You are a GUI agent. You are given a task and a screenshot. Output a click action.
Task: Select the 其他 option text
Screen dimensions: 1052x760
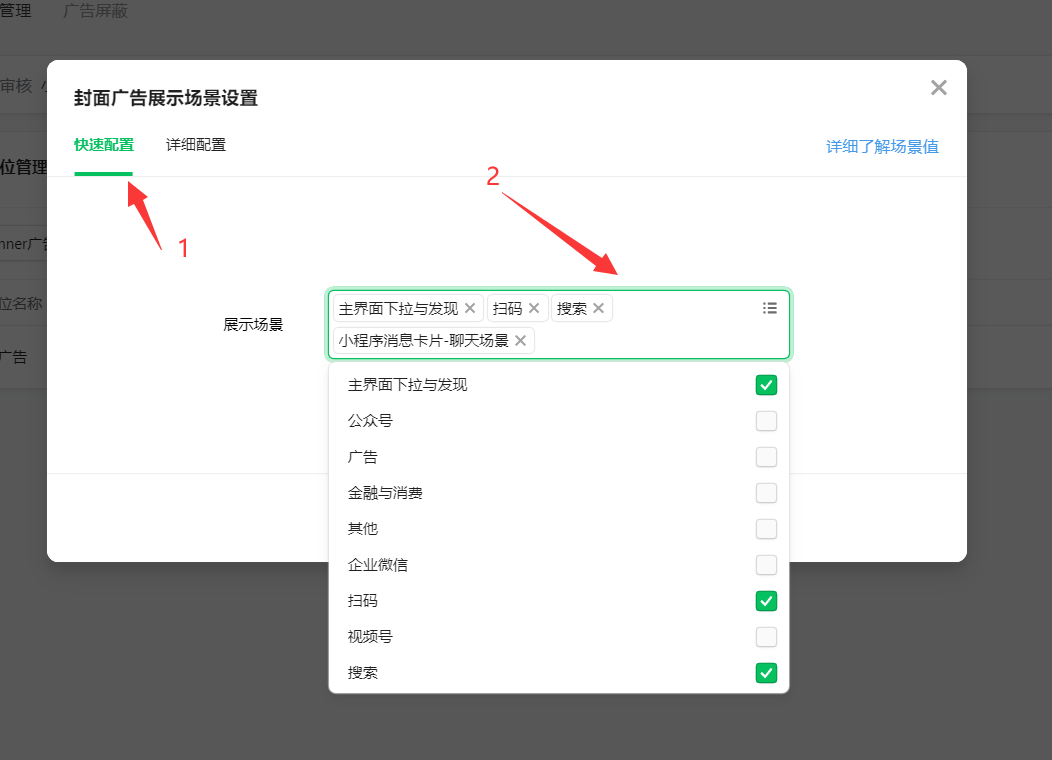(363, 529)
